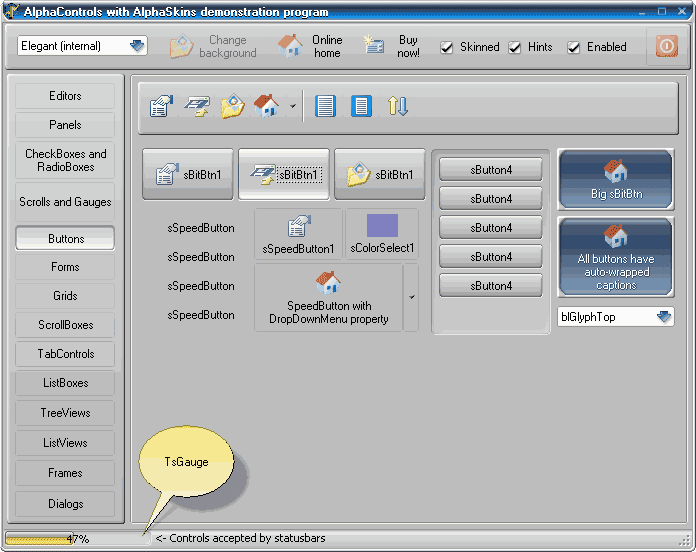Click the fourth sSpeedButton flat button
Viewport: 696px width, 552px height.
201,315
